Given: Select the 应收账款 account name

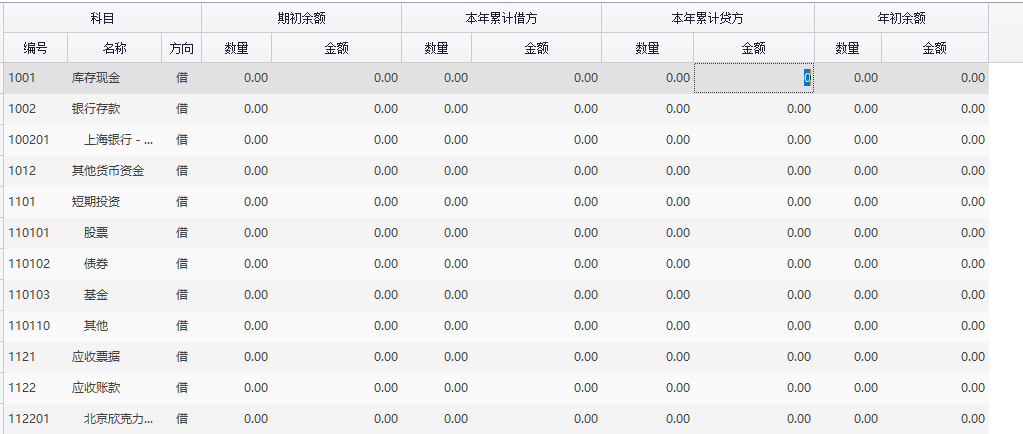Looking at the screenshot, I should point(96,388).
